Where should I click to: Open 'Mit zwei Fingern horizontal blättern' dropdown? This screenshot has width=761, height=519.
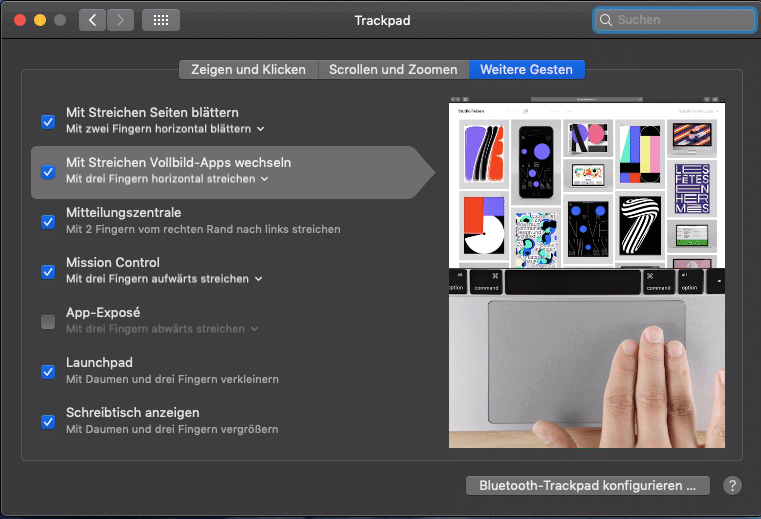[165, 129]
